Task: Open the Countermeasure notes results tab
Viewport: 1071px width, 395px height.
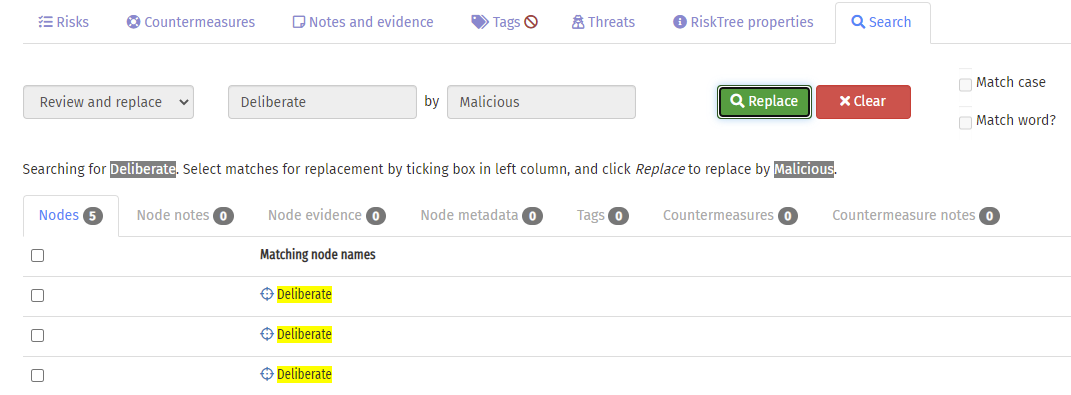Action: [916, 215]
